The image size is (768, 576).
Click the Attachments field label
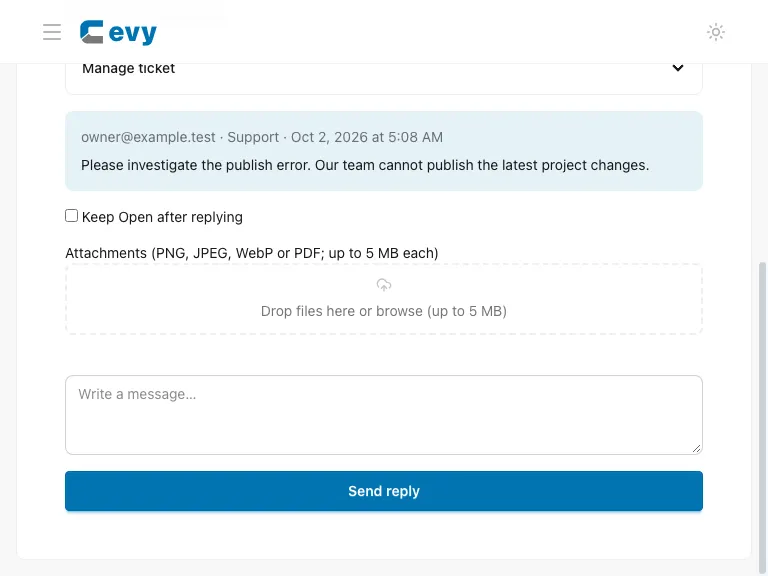[252, 253]
